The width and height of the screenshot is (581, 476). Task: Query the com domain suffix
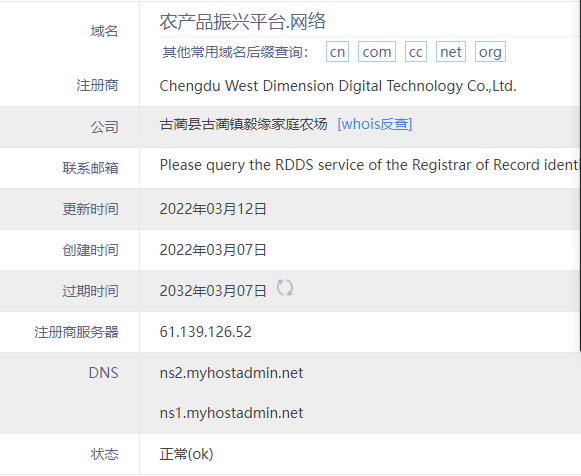[377, 51]
